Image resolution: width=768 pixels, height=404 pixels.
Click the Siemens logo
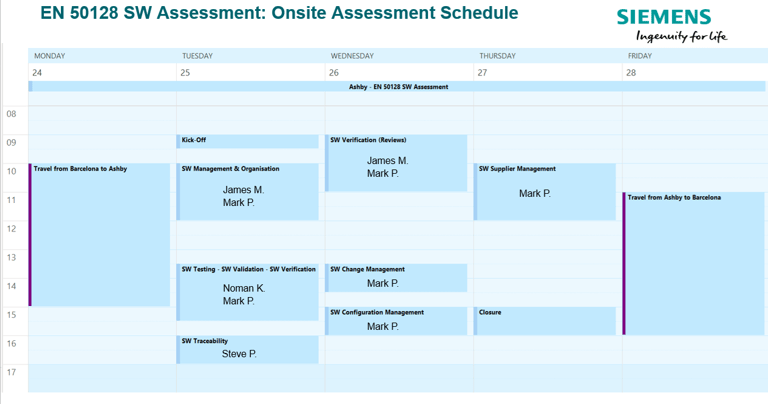[672, 25]
